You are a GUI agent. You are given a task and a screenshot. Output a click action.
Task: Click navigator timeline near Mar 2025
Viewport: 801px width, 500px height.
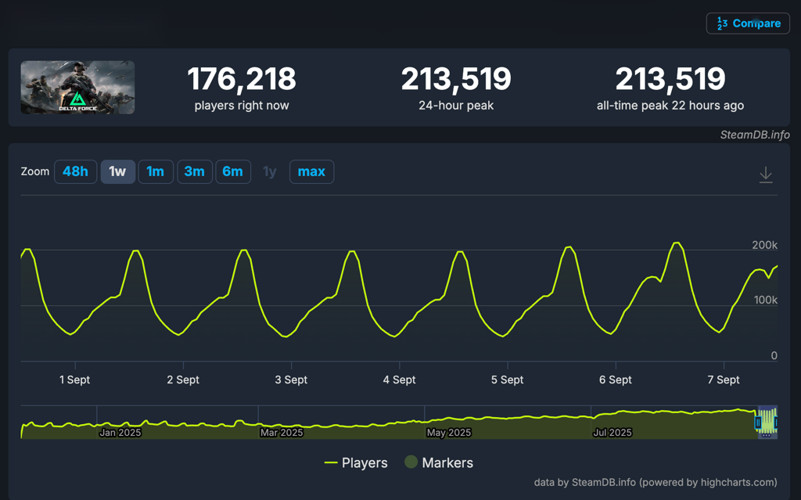[x=281, y=424]
